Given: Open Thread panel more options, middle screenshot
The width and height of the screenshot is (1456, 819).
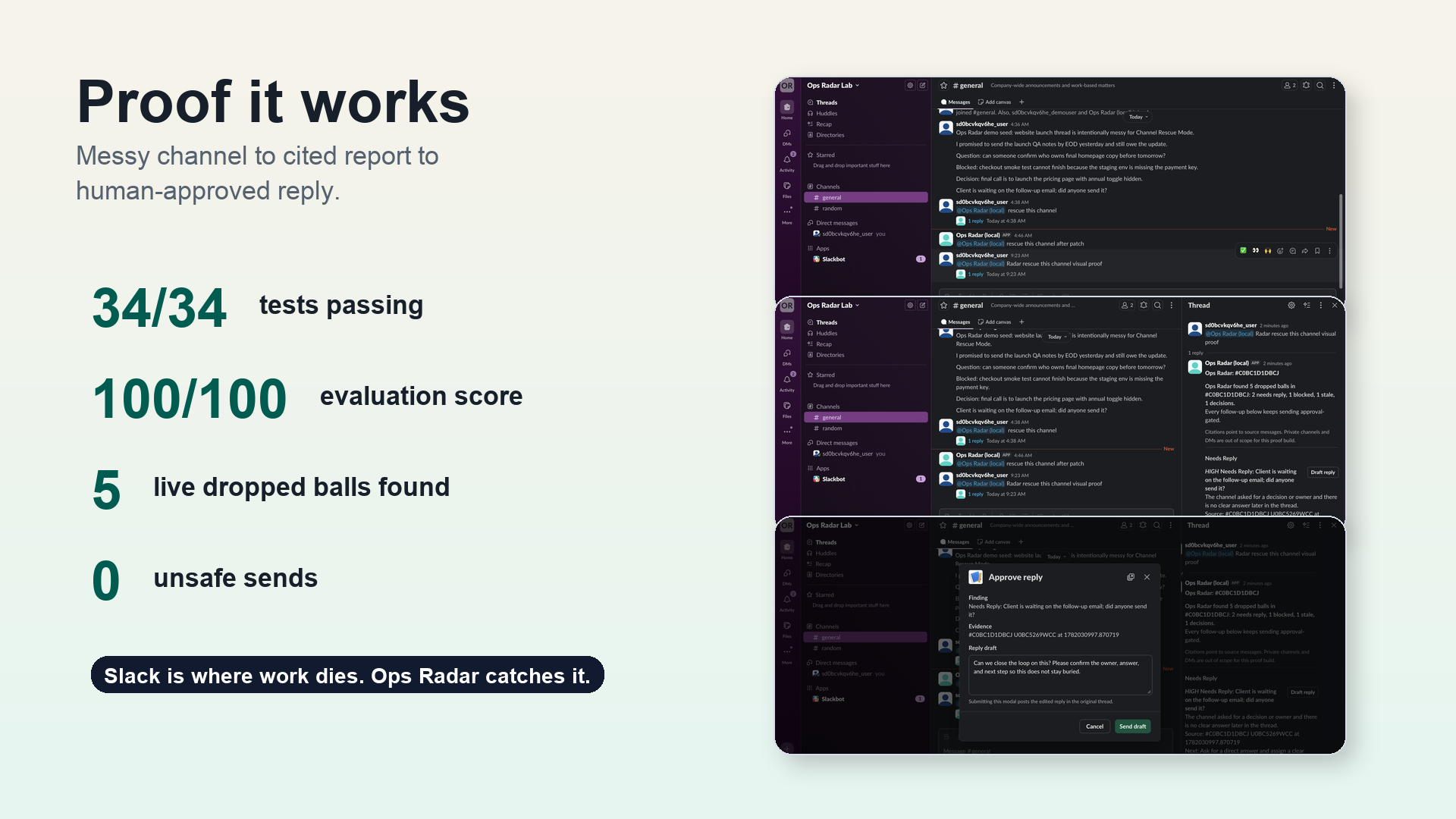Looking at the screenshot, I should point(1321,306).
